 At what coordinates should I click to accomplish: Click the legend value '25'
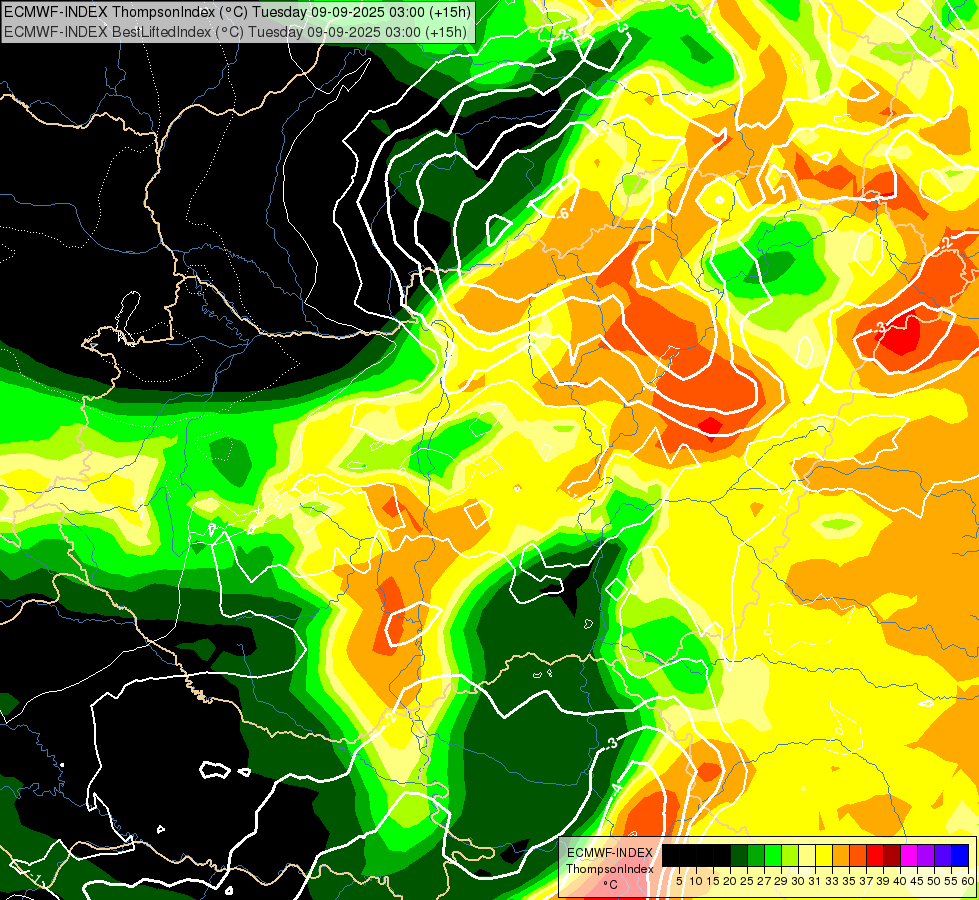pos(747,881)
